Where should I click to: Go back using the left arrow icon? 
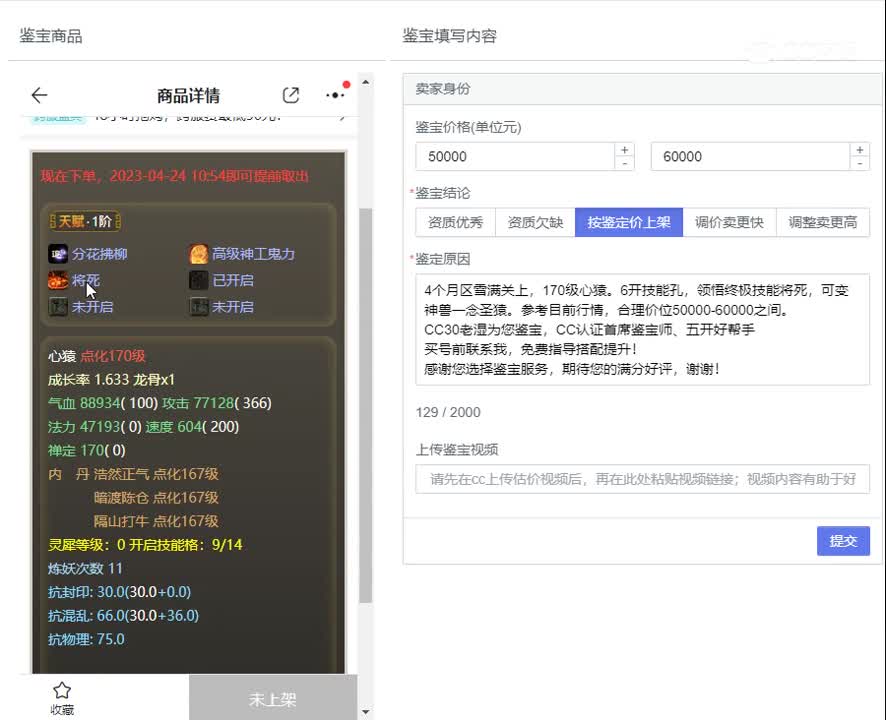[39, 95]
